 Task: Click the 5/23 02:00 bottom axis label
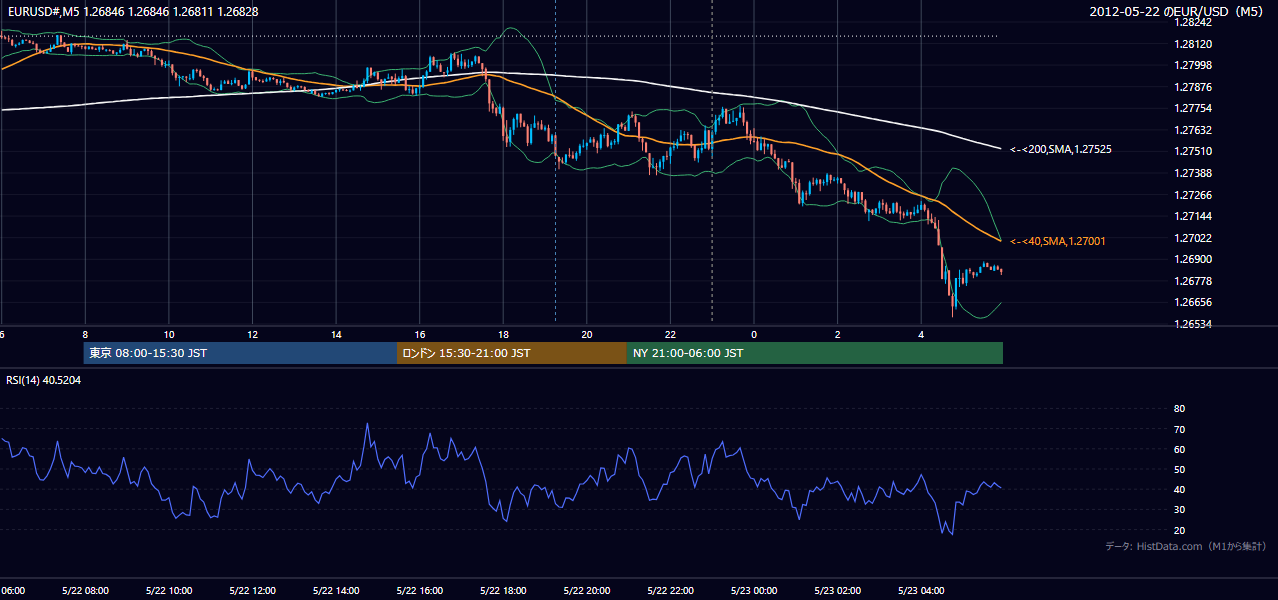(837, 590)
